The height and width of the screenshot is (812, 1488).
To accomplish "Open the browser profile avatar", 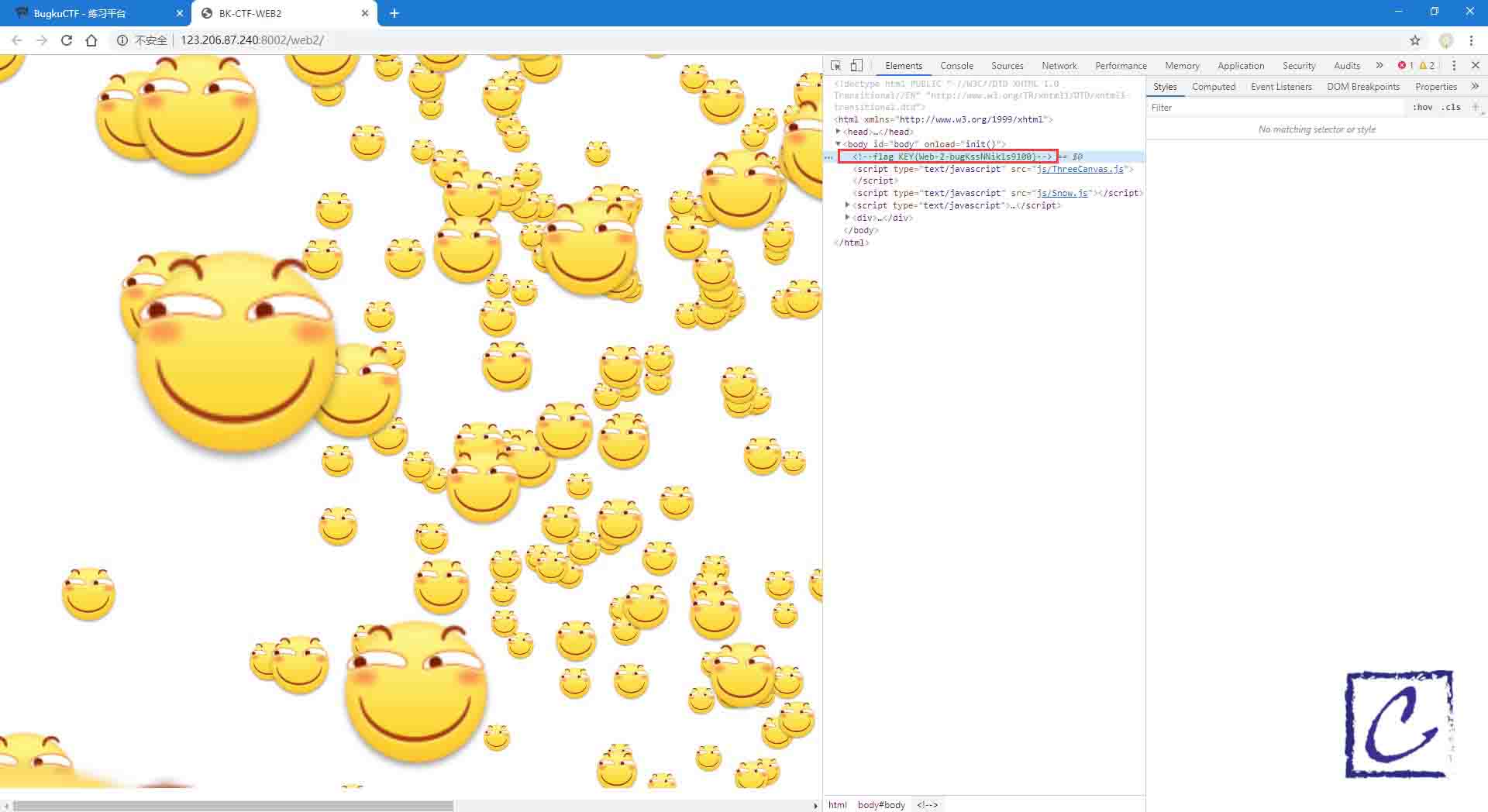I will [x=1445, y=40].
